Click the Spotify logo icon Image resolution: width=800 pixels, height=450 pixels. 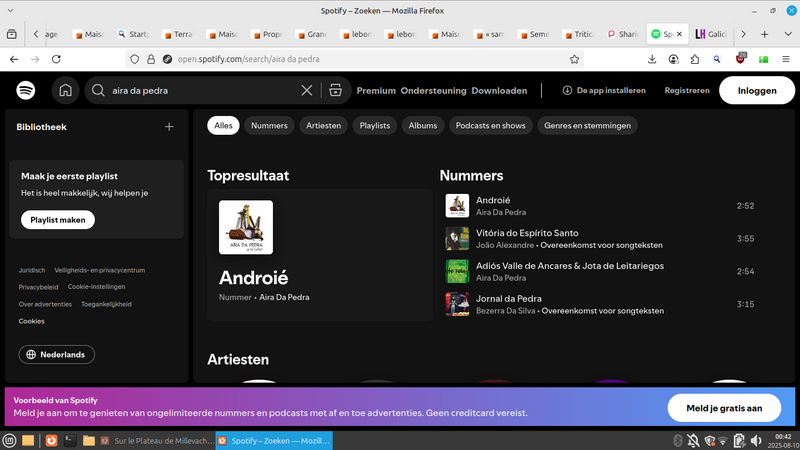26,90
